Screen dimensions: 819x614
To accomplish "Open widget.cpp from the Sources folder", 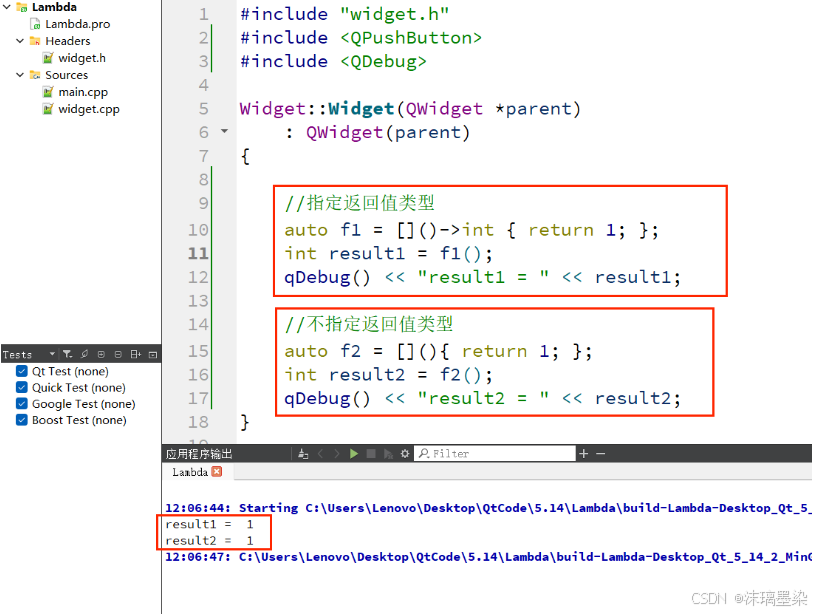I will [x=89, y=109].
